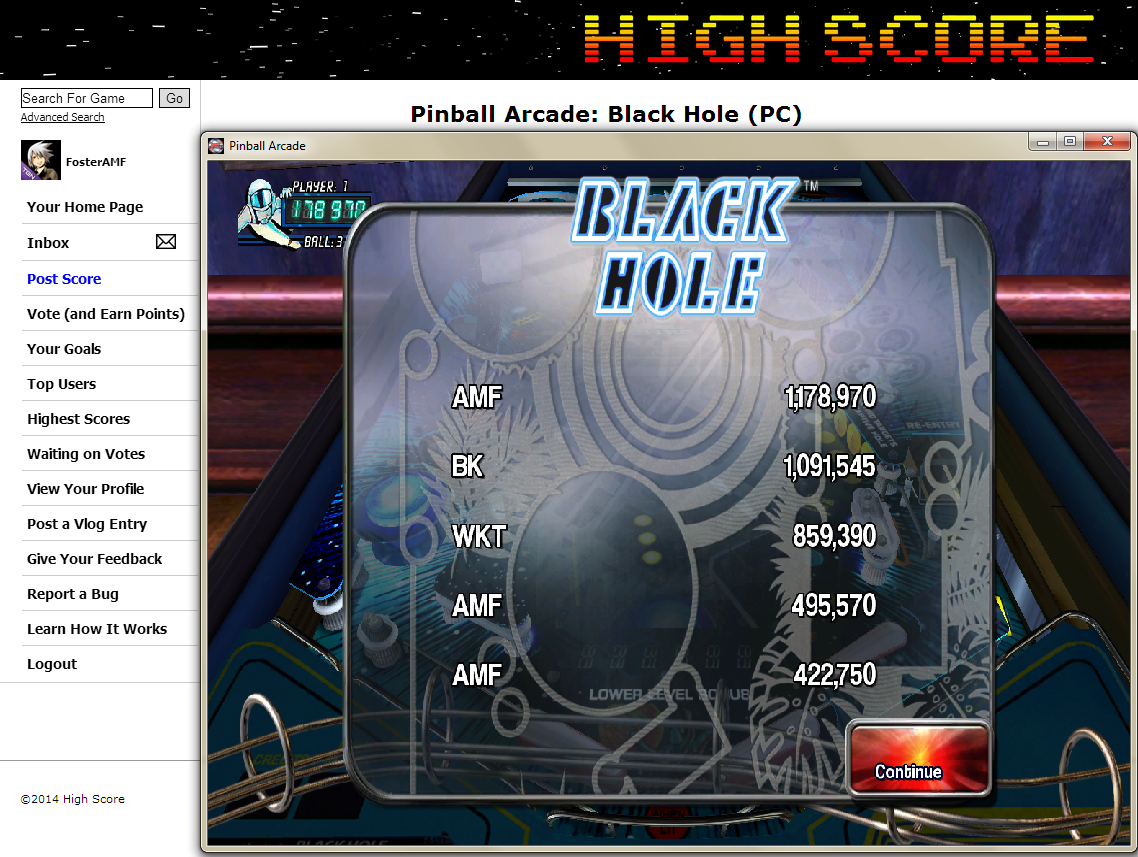Click in the Search For Game field
Image resolution: width=1138 pixels, height=857 pixels.
point(86,98)
